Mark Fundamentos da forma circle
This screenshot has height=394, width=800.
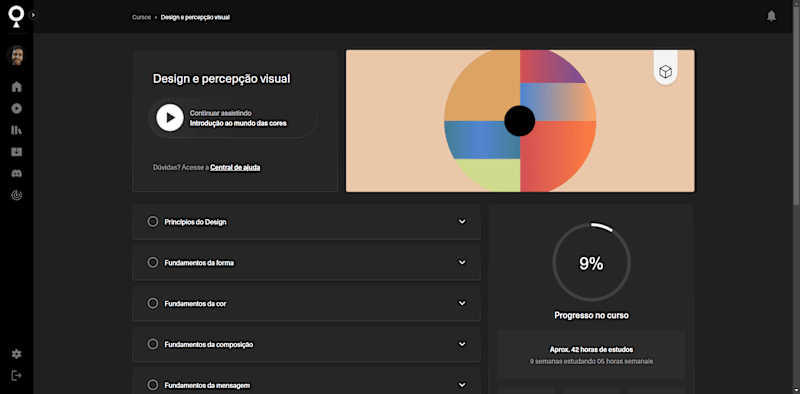(153, 262)
